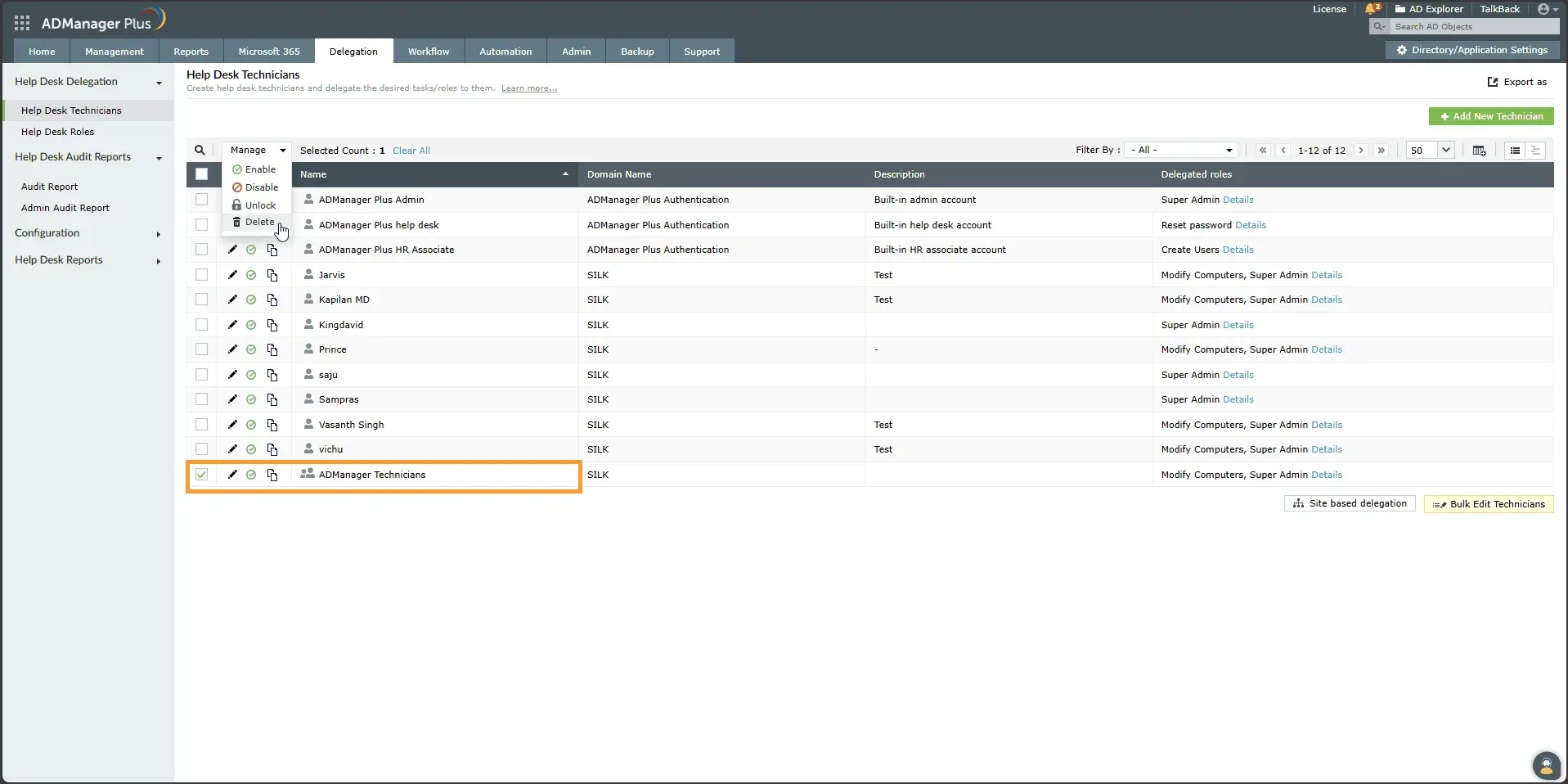Click the Export as icon

1493,82
